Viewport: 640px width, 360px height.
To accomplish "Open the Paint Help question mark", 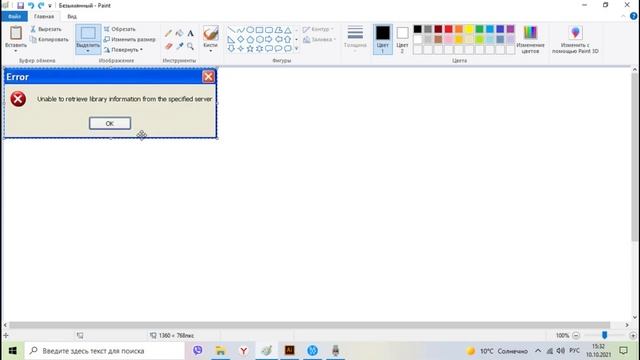I will click(x=633, y=16).
